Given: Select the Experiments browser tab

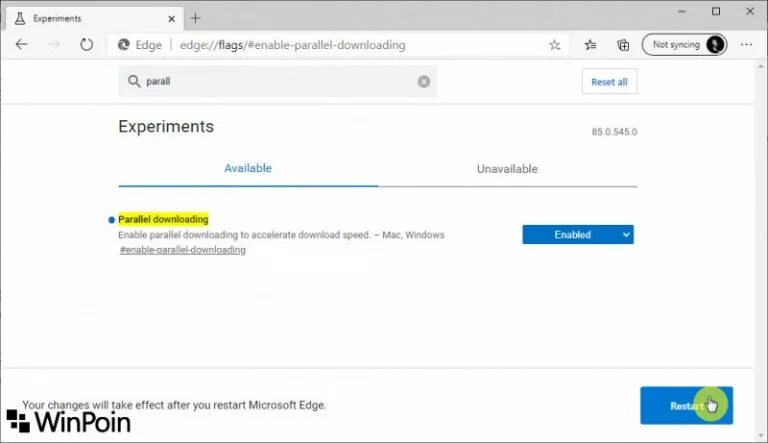Looking at the screenshot, I should point(95,19).
